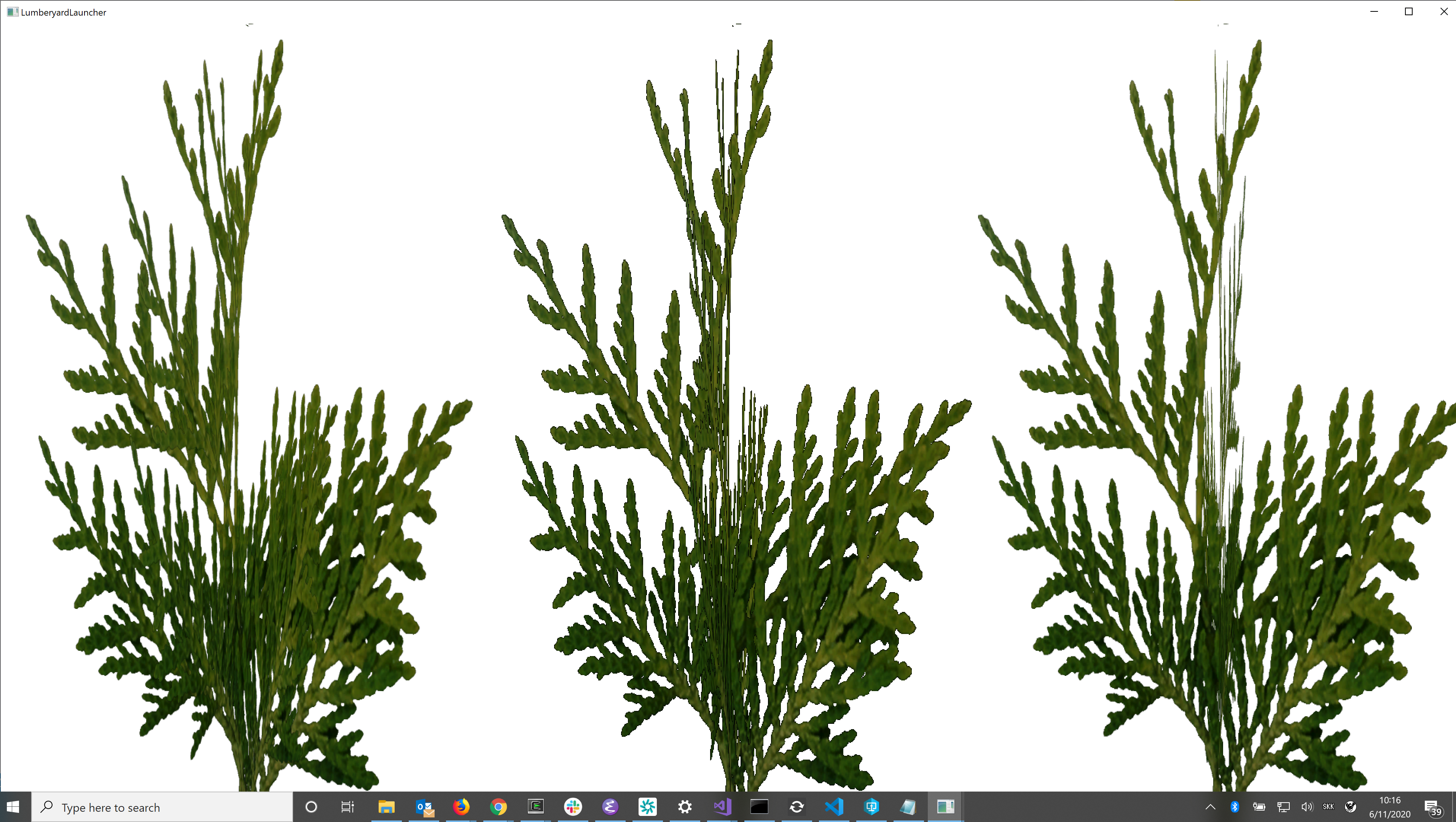
Task: Open the command prompt window in the taskbar
Action: point(759,807)
